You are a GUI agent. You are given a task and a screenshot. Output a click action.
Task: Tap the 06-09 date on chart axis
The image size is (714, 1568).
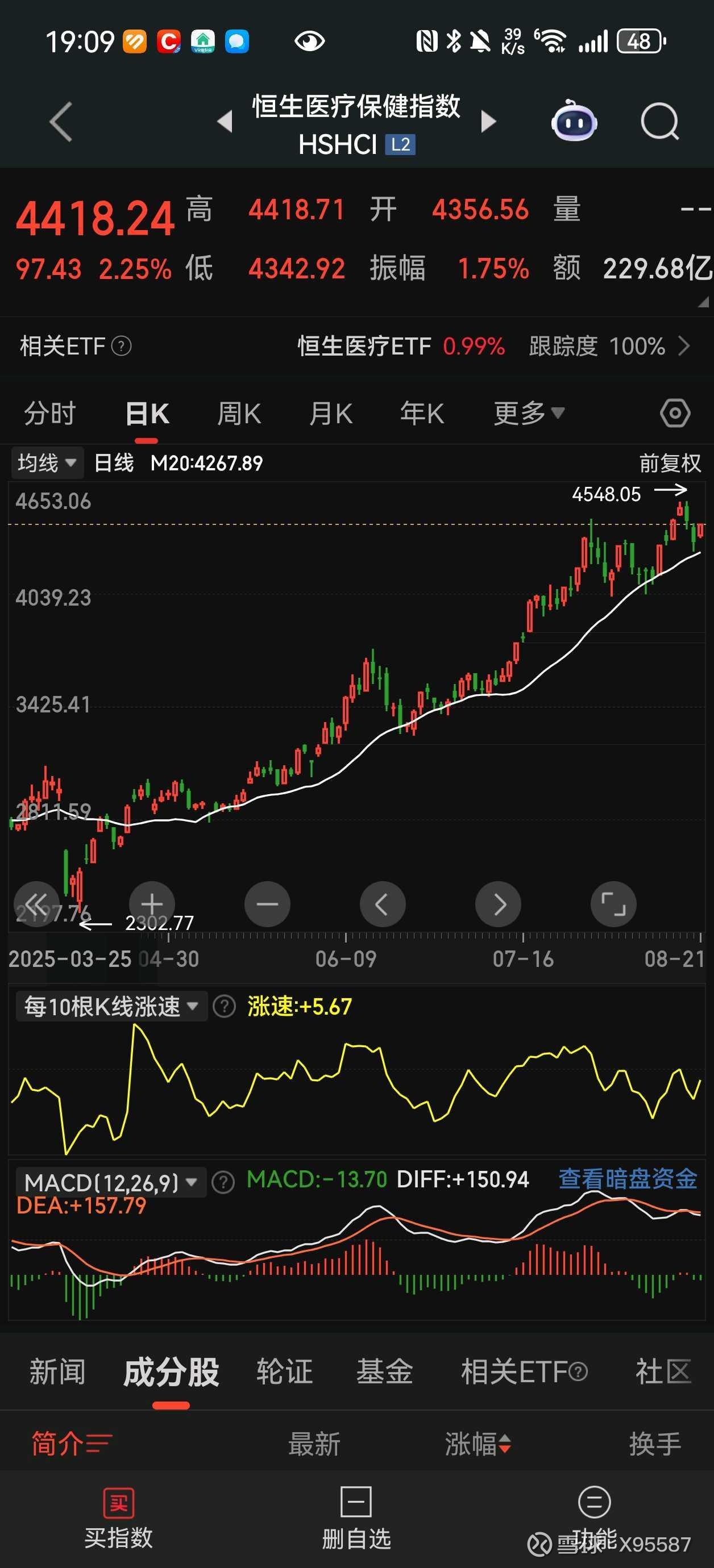[346, 959]
